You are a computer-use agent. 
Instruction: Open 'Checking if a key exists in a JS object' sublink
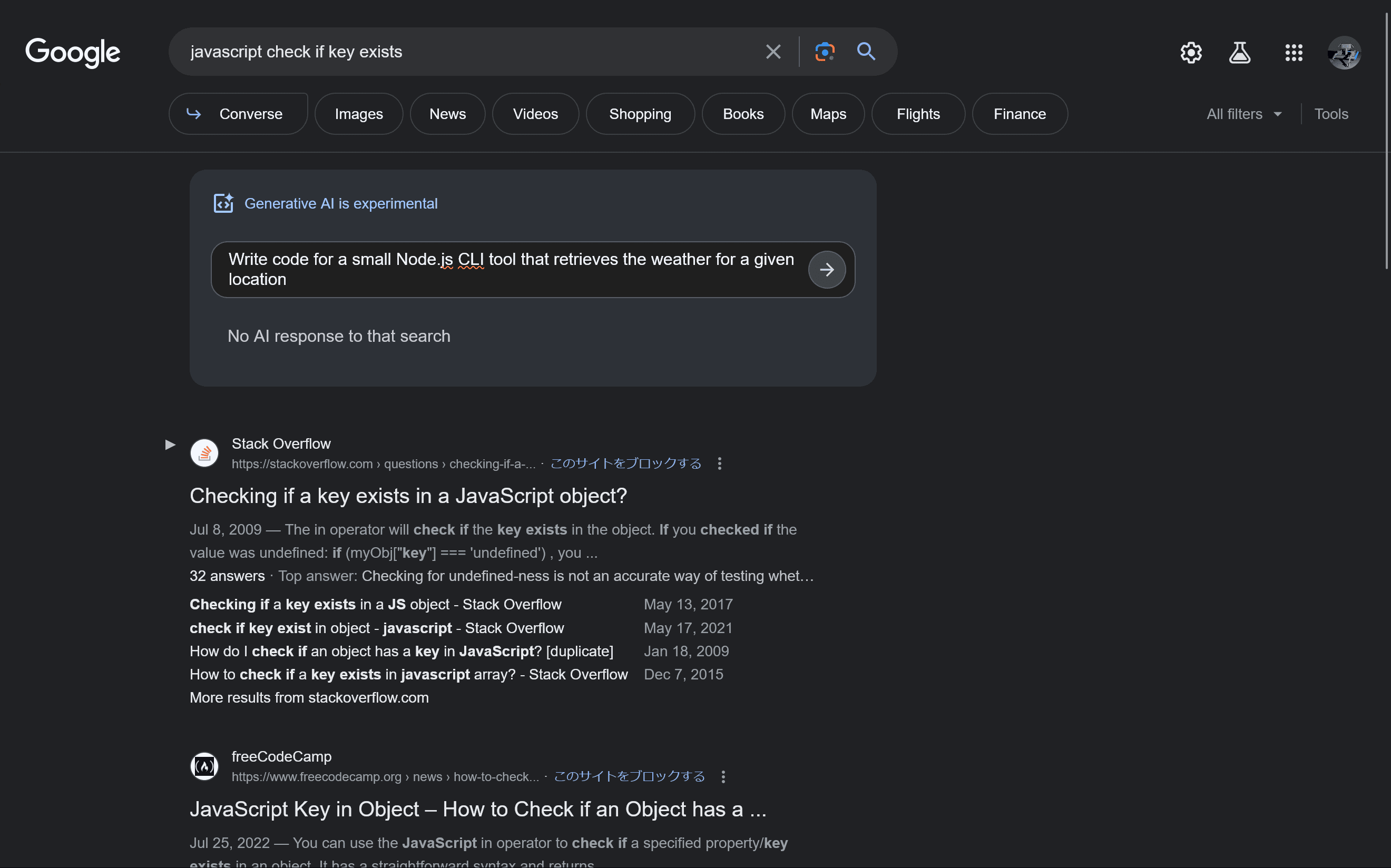[376, 605]
